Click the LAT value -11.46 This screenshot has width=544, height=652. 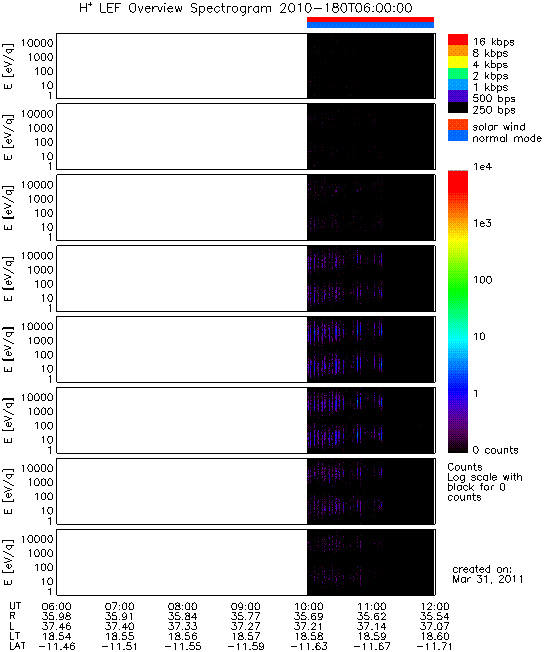57,647
